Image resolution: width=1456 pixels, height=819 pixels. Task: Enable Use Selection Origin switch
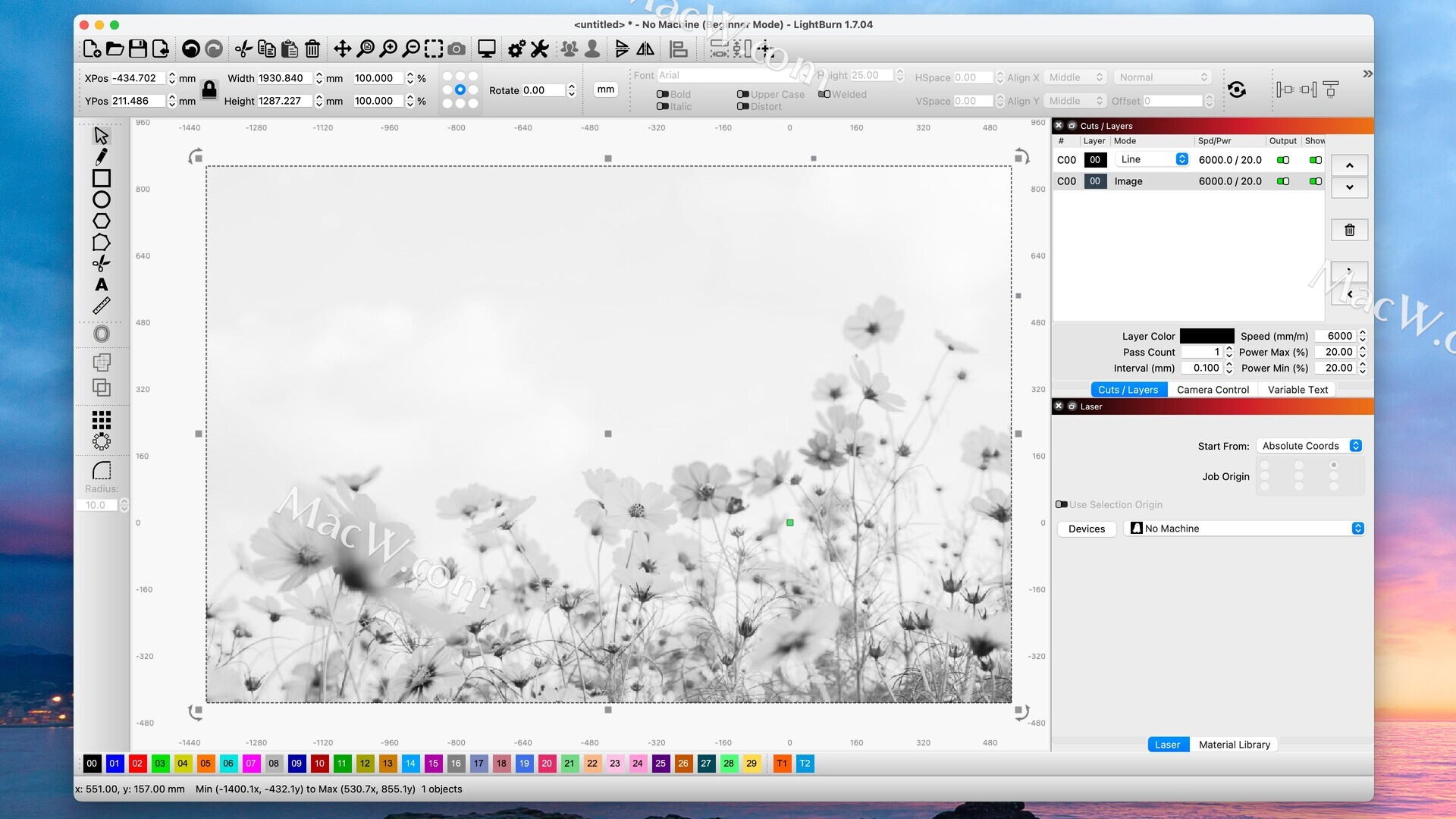(x=1062, y=504)
